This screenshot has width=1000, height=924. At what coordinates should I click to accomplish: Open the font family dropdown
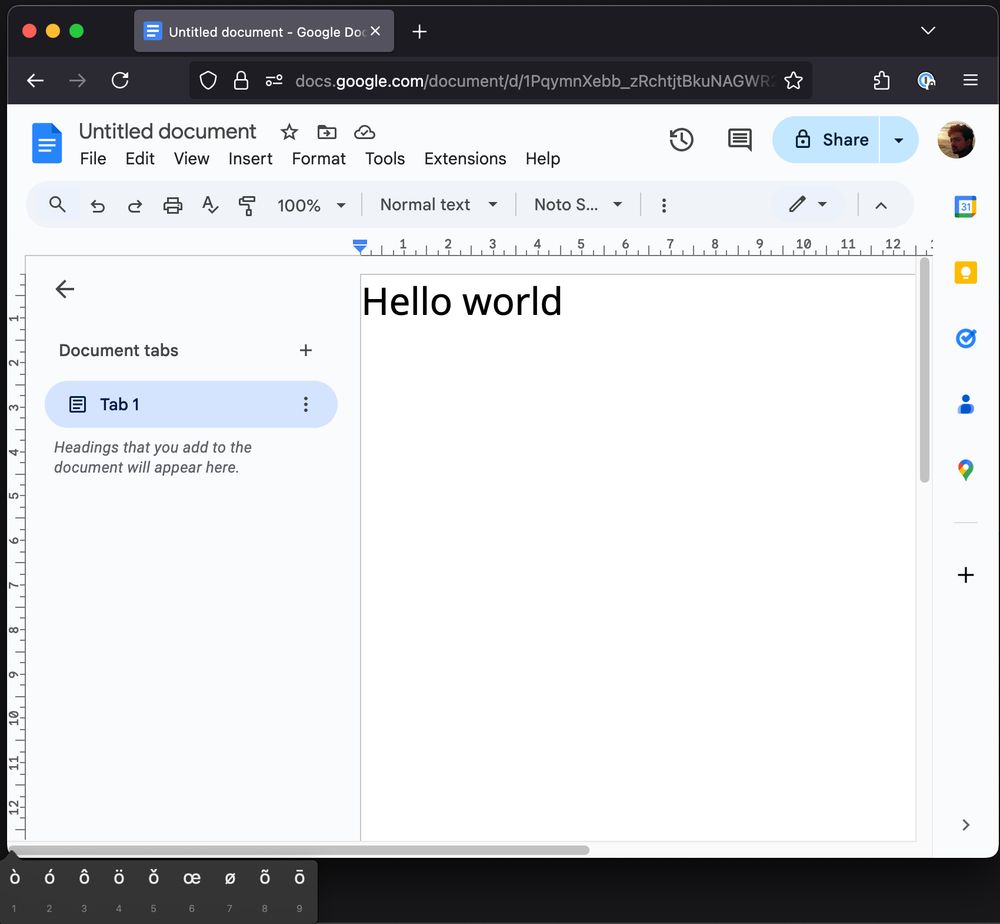tap(578, 205)
